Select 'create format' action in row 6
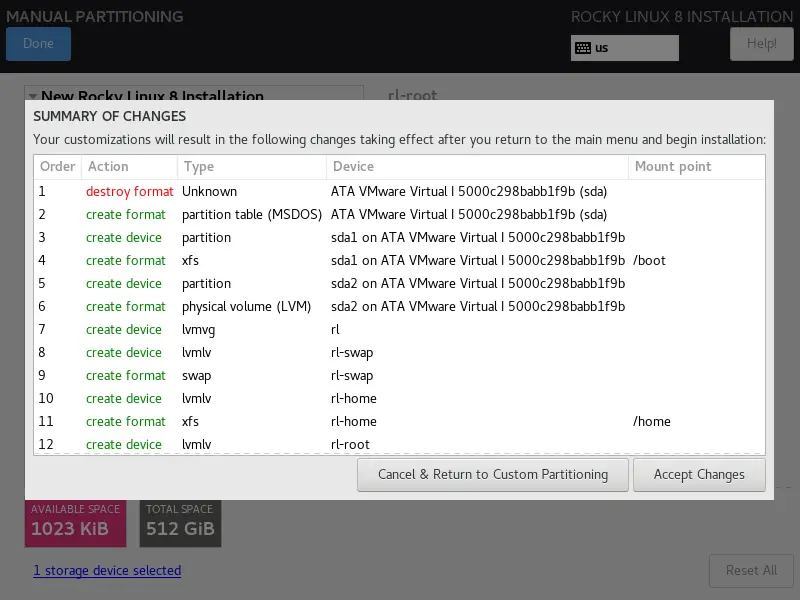The image size is (800, 600). (126, 307)
